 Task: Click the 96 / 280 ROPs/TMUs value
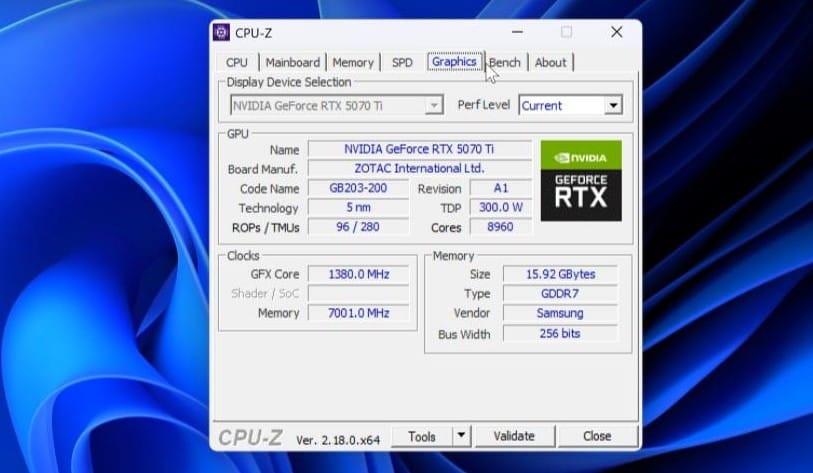point(358,227)
